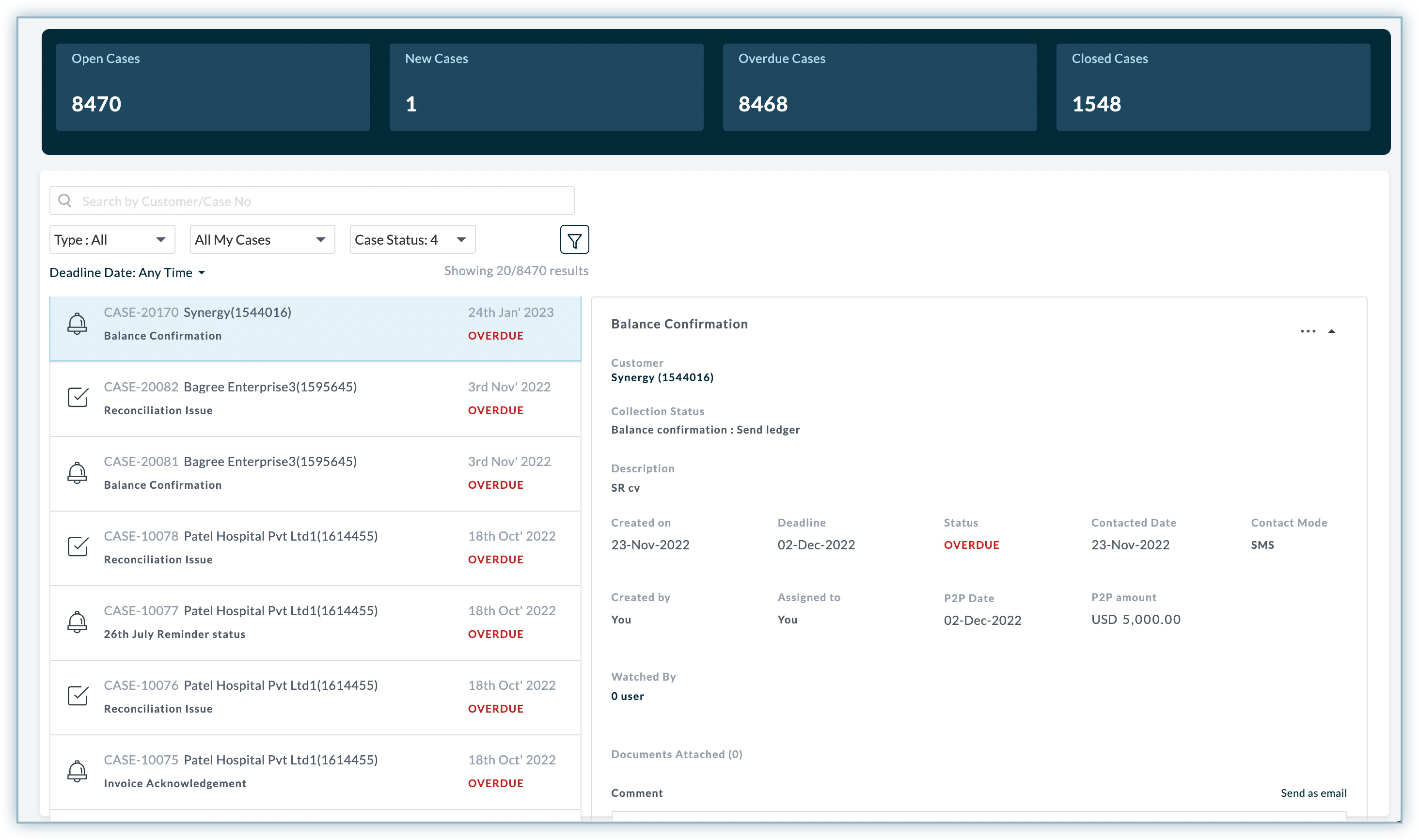Open case CASE-10076 Reconciliation Issue row
The height and width of the screenshot is (840, 1419).
point(315,698)
